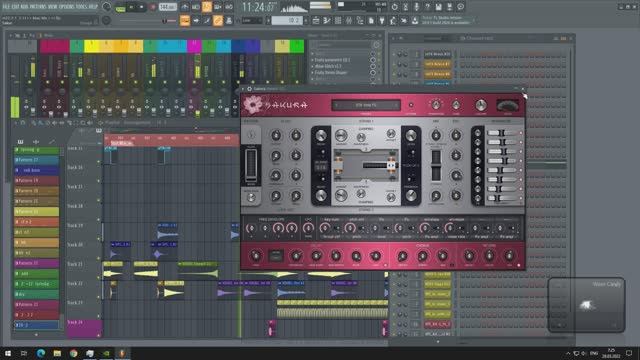Click the view piano roll toolbar icon
Viewport: 640px width, 360px height.
click(x=327, y=20)
